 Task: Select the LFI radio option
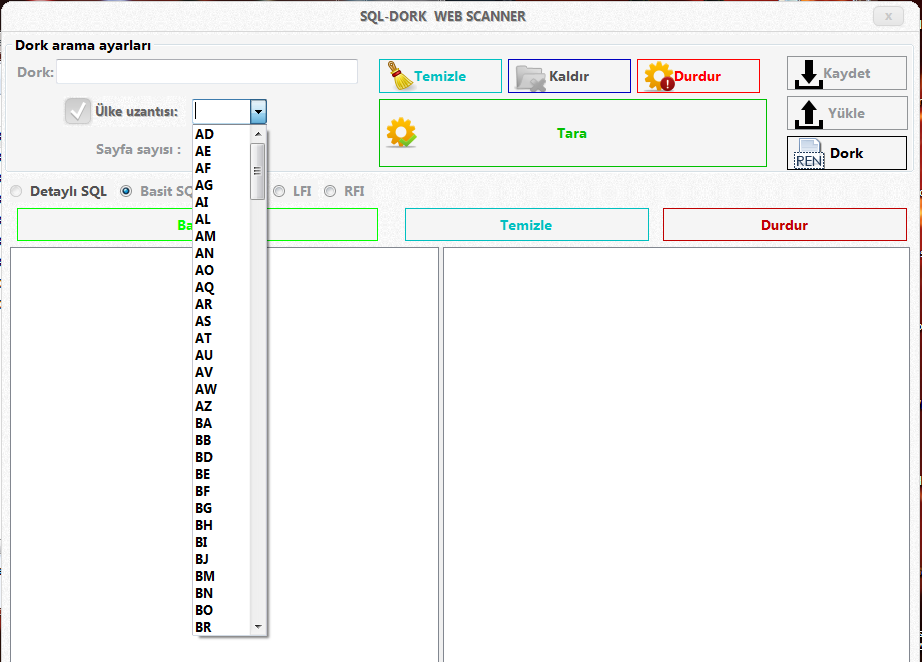tap(279, 191)
